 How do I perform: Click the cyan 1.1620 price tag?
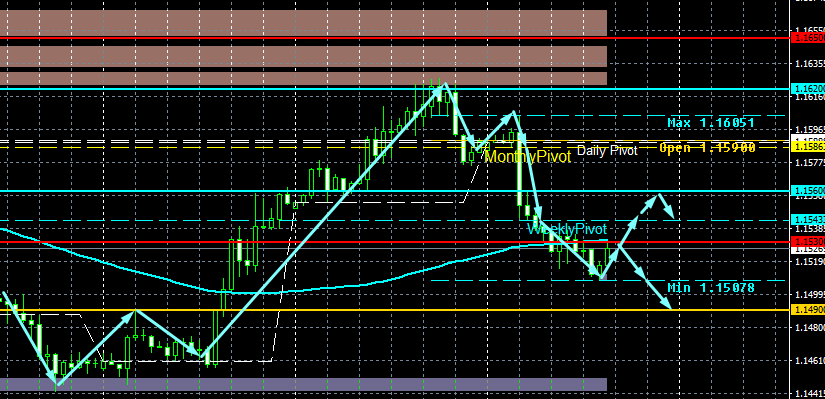(x=808, y=89)
